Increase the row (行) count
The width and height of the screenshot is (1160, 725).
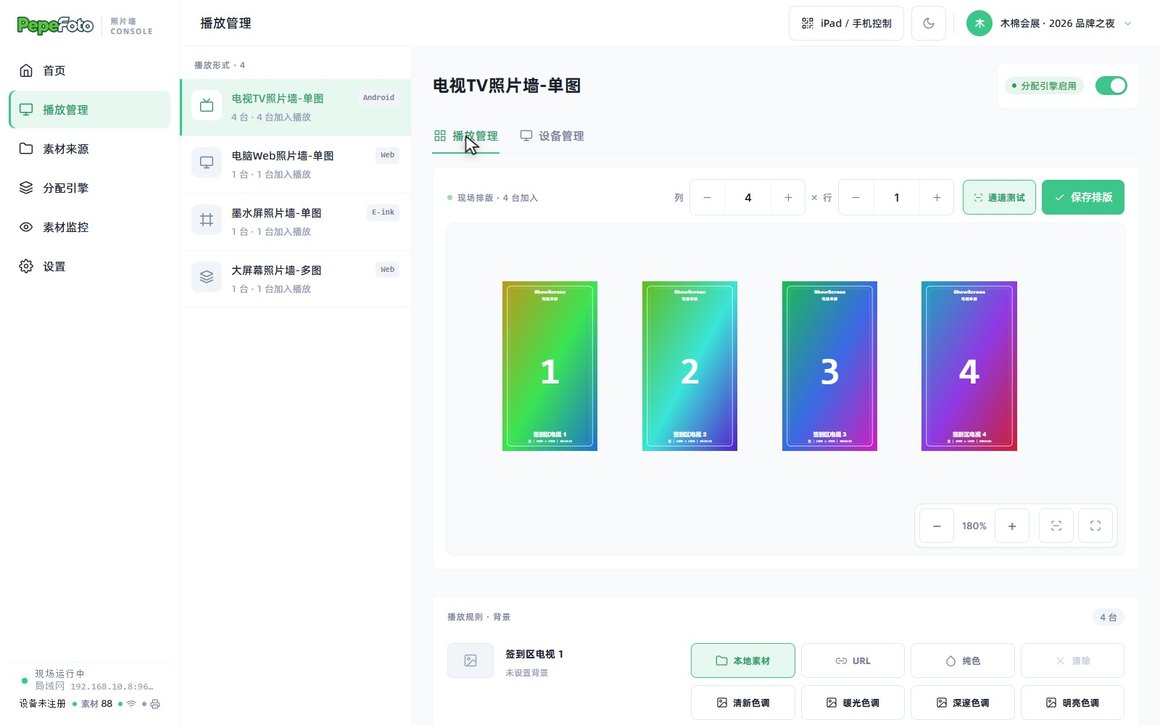click(x=937, y=198)
